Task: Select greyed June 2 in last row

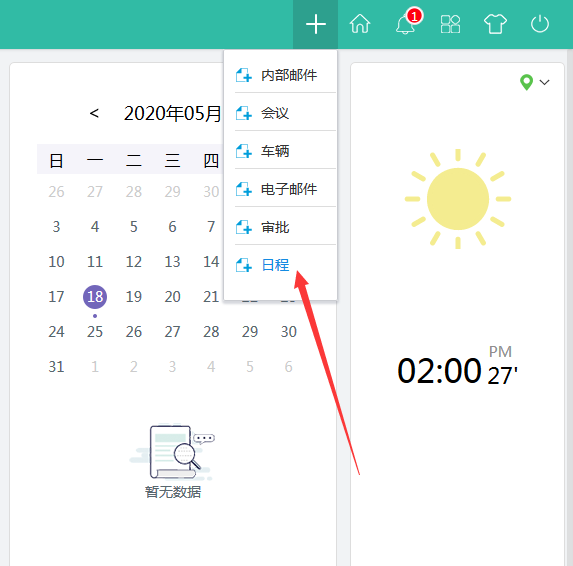Action: point(134,367)
